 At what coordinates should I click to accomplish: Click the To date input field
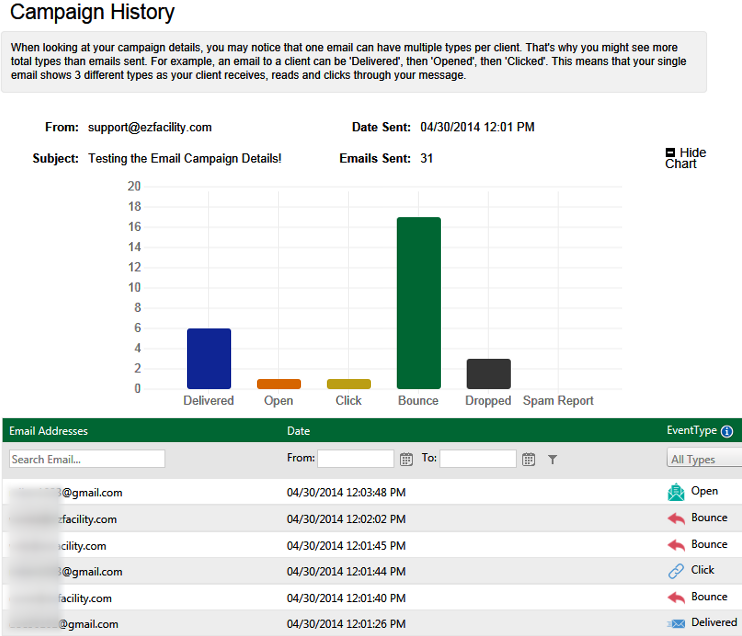(x=478, y=459)
